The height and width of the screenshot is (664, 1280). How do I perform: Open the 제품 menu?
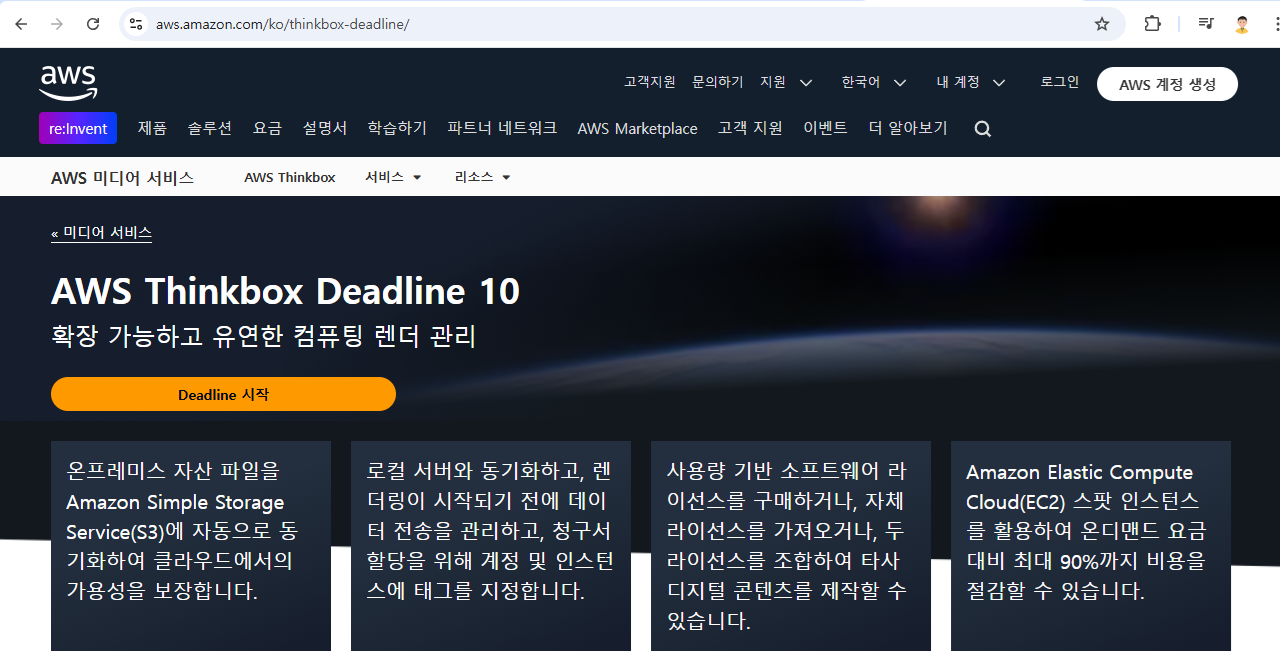click(152, 128)
